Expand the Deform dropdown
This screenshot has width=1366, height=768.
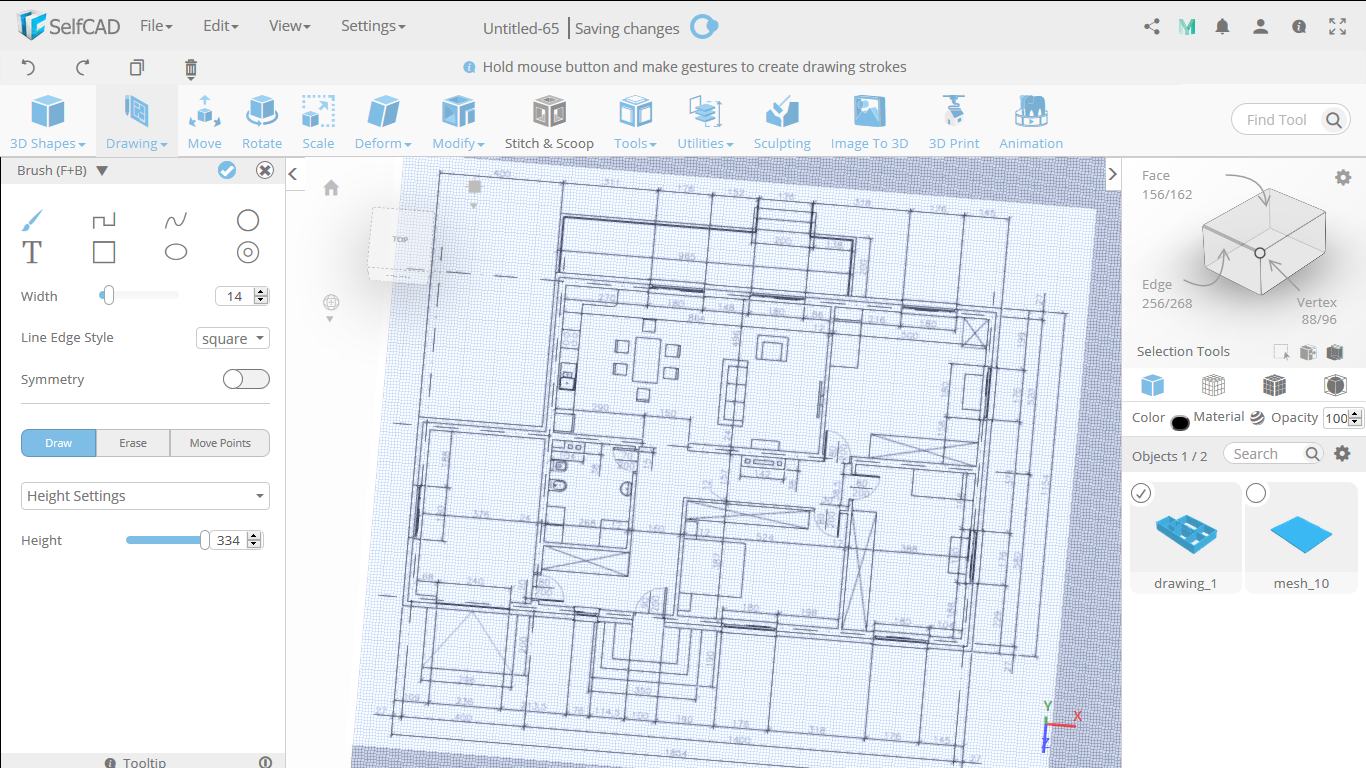point(383,122)
